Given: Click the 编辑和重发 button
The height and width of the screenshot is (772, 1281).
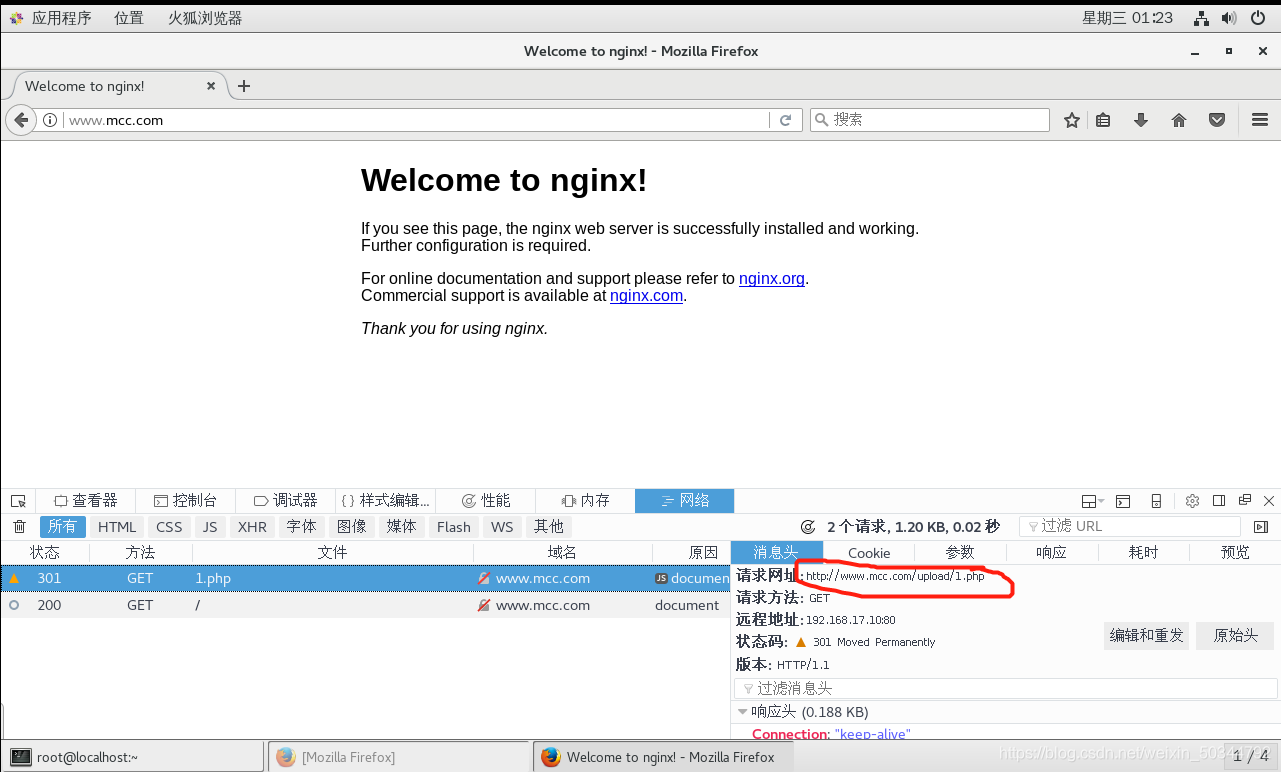Looking at the screenshot, I should coord(1147,636).
